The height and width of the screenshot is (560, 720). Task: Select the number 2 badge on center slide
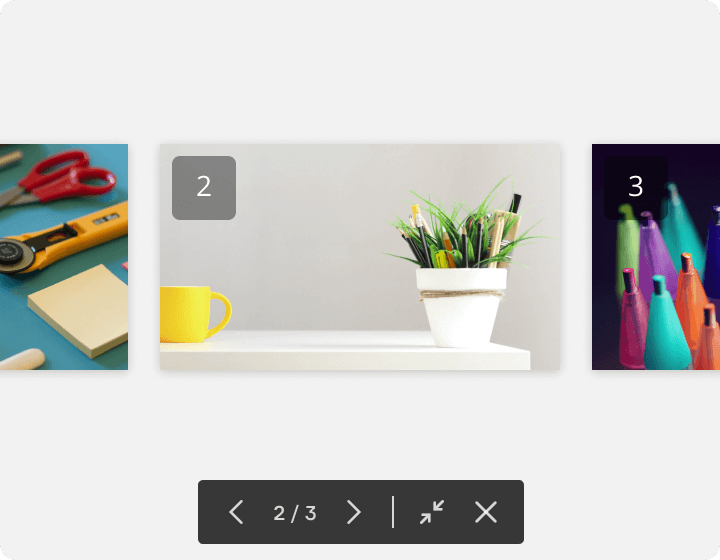(204, 188)
